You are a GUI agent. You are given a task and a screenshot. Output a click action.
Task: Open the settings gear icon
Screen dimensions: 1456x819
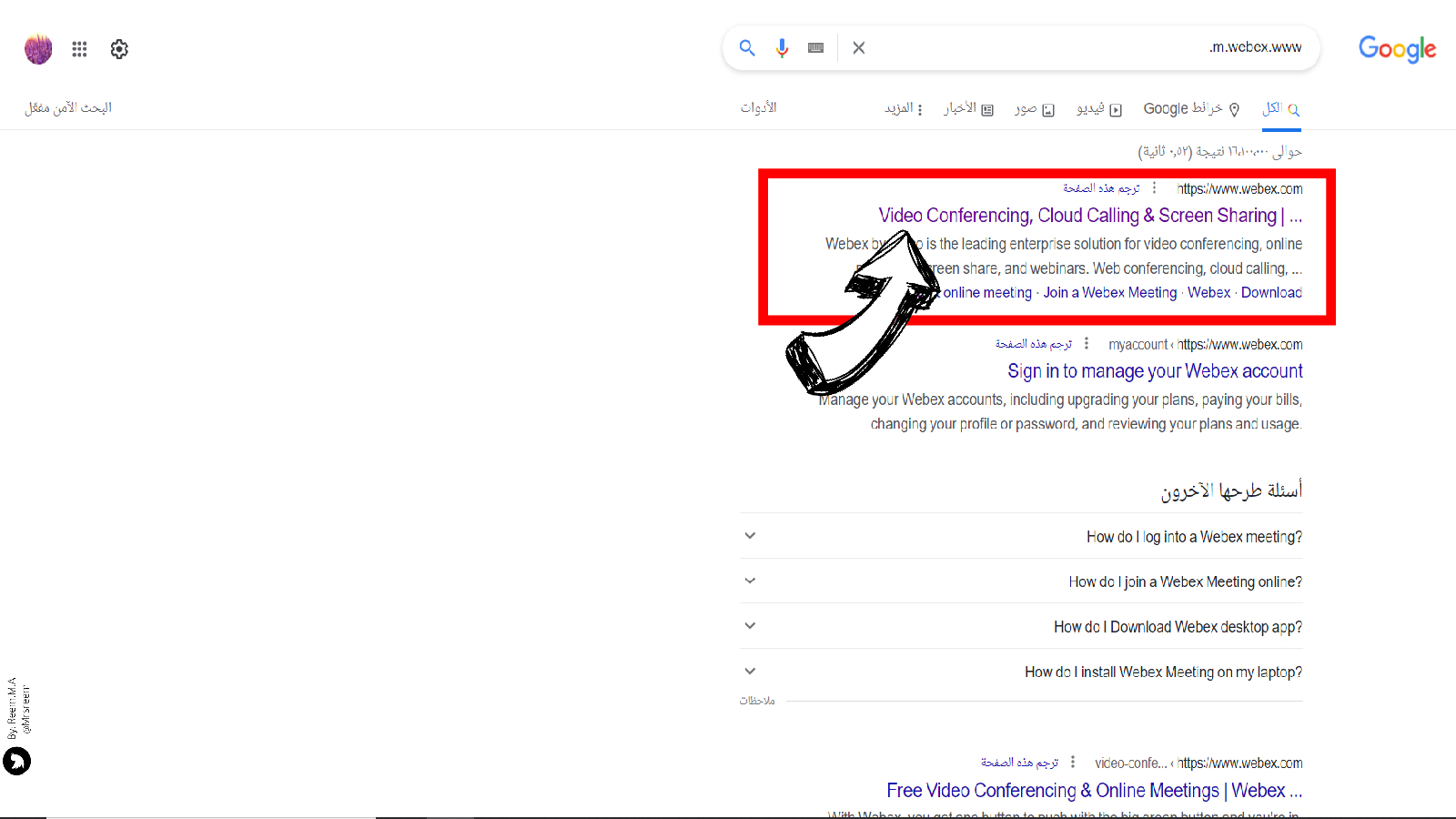[x=119, y=49]
